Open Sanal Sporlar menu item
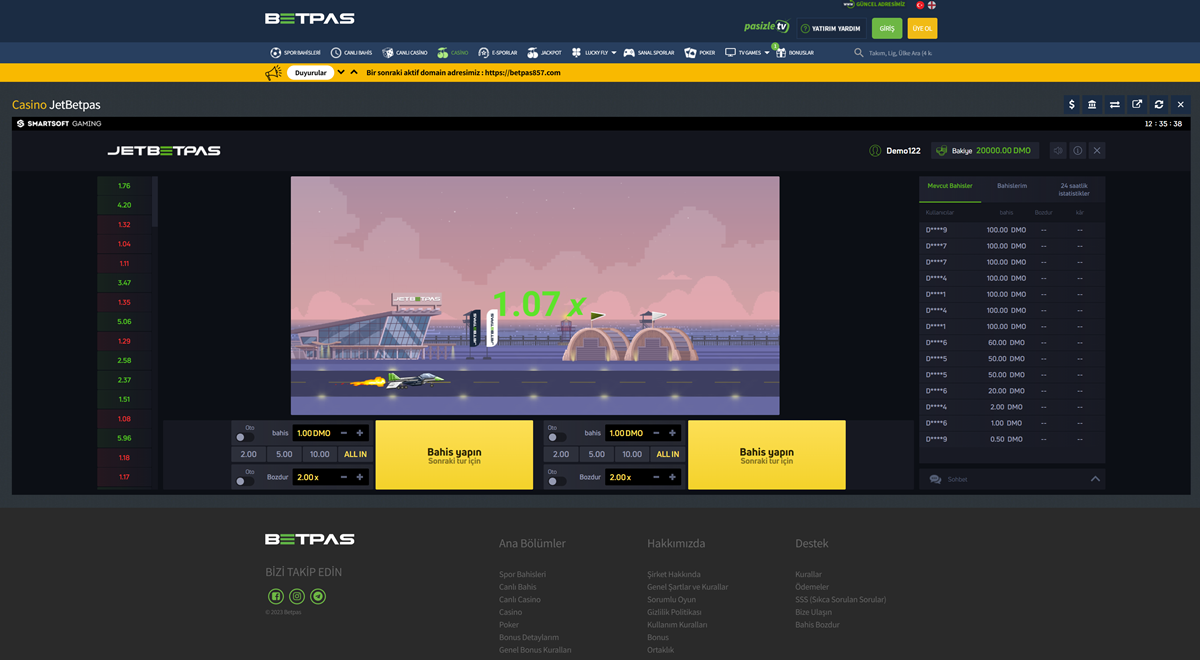The height and width of the screenshot is (660, 1200). click(649, 53)
